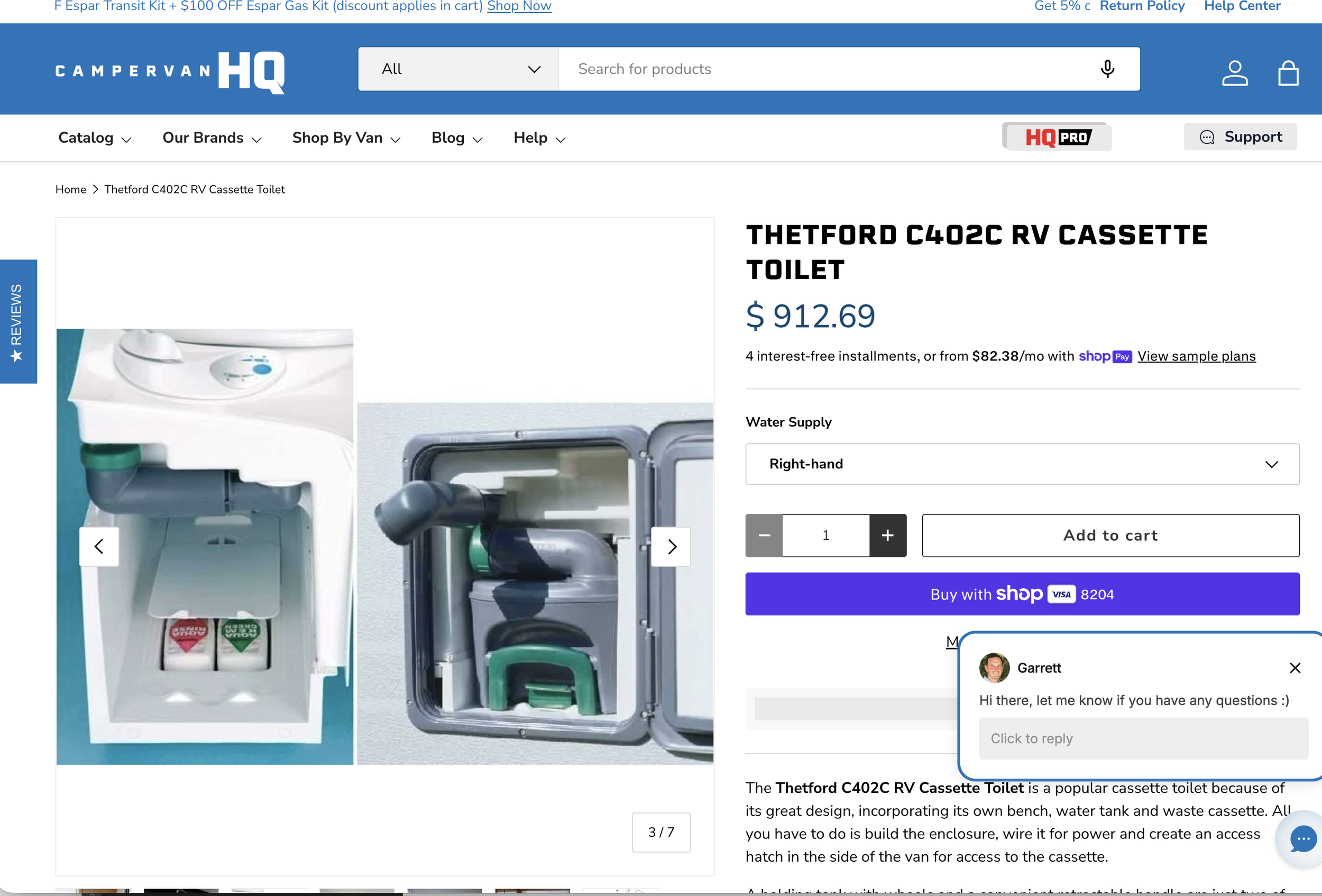Click the product title heading

(x=976, y=252)
